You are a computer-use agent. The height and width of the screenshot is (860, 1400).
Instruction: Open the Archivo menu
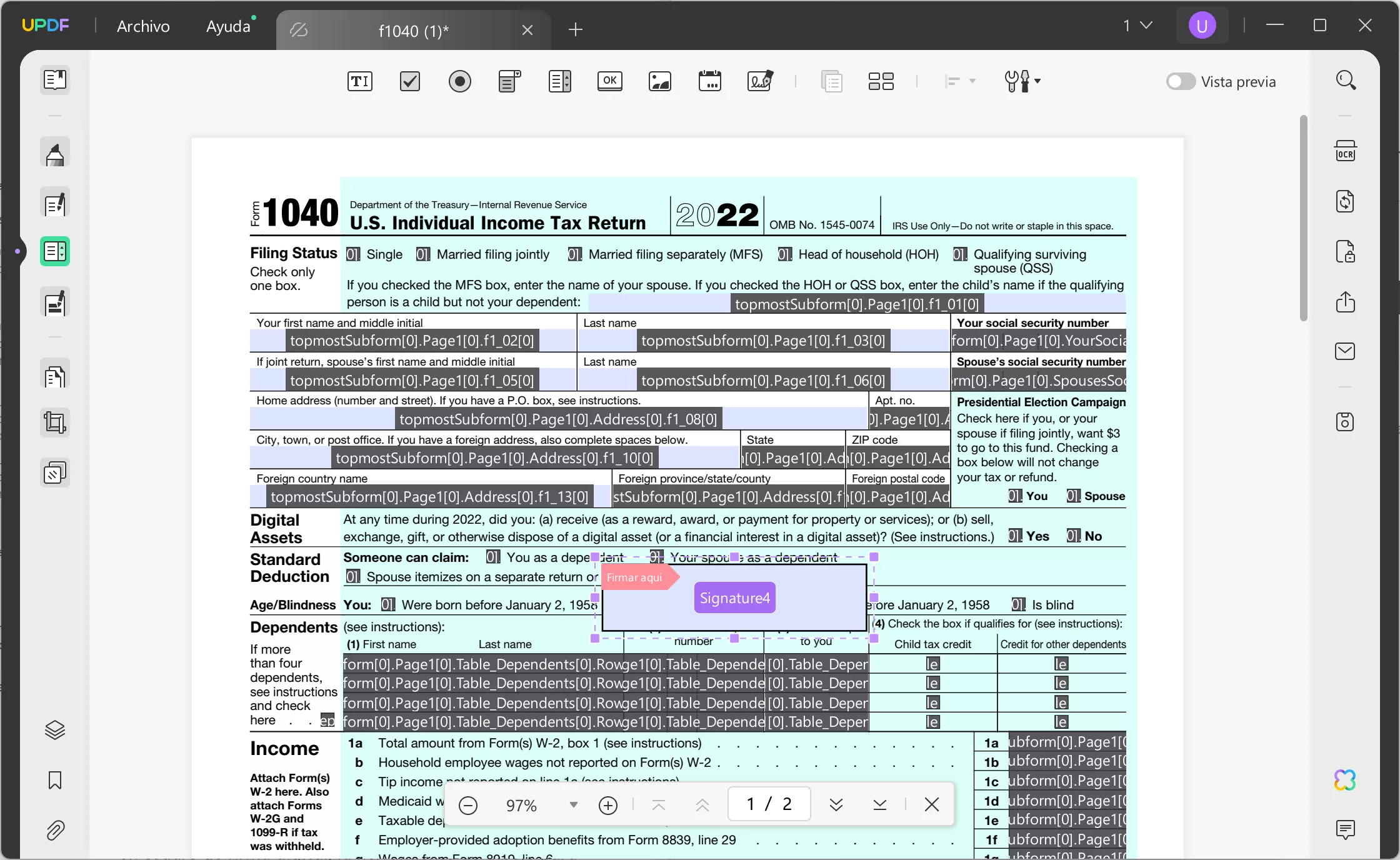click(143, 26)
